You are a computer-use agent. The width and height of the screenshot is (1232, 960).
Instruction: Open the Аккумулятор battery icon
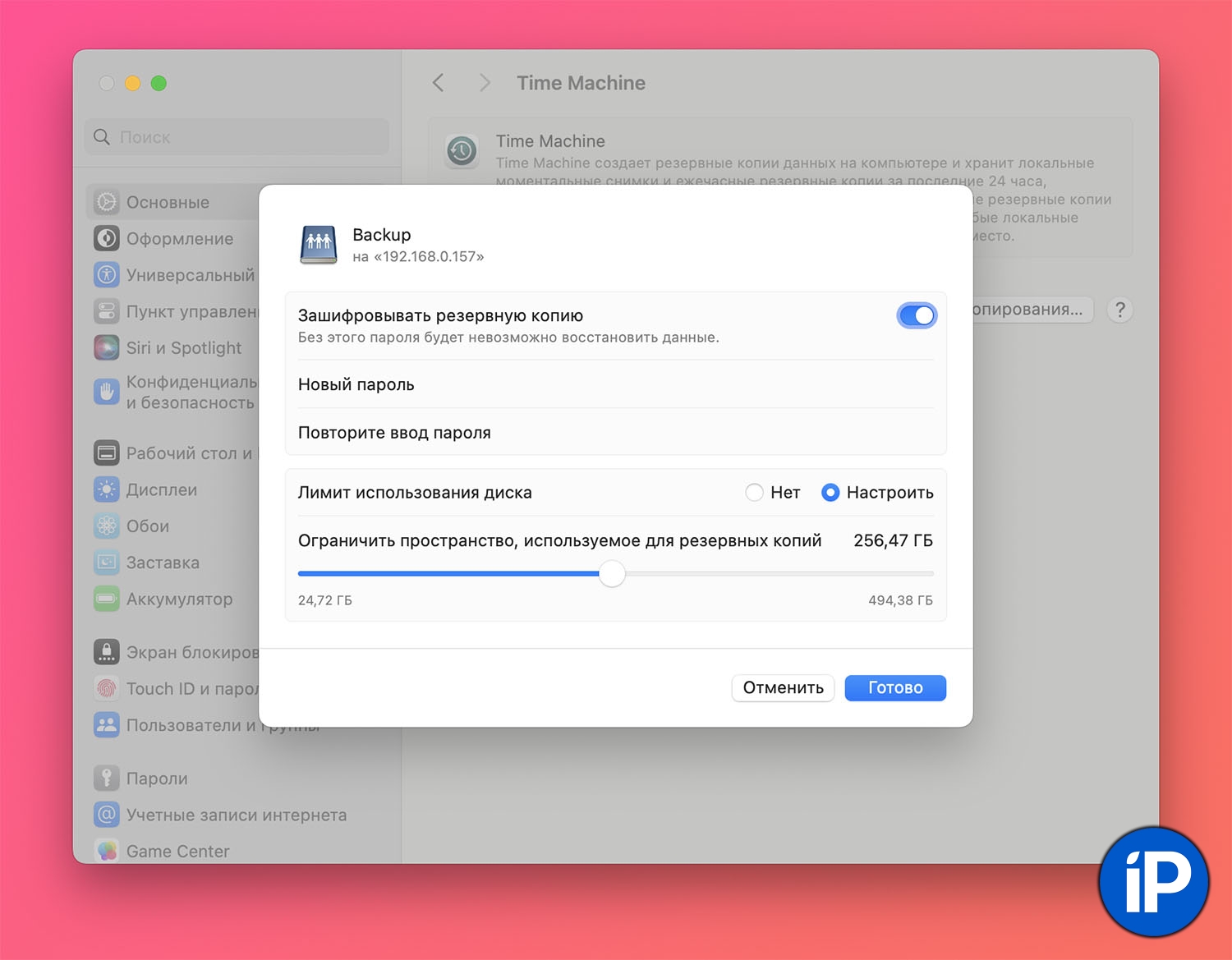click(107, 599)
